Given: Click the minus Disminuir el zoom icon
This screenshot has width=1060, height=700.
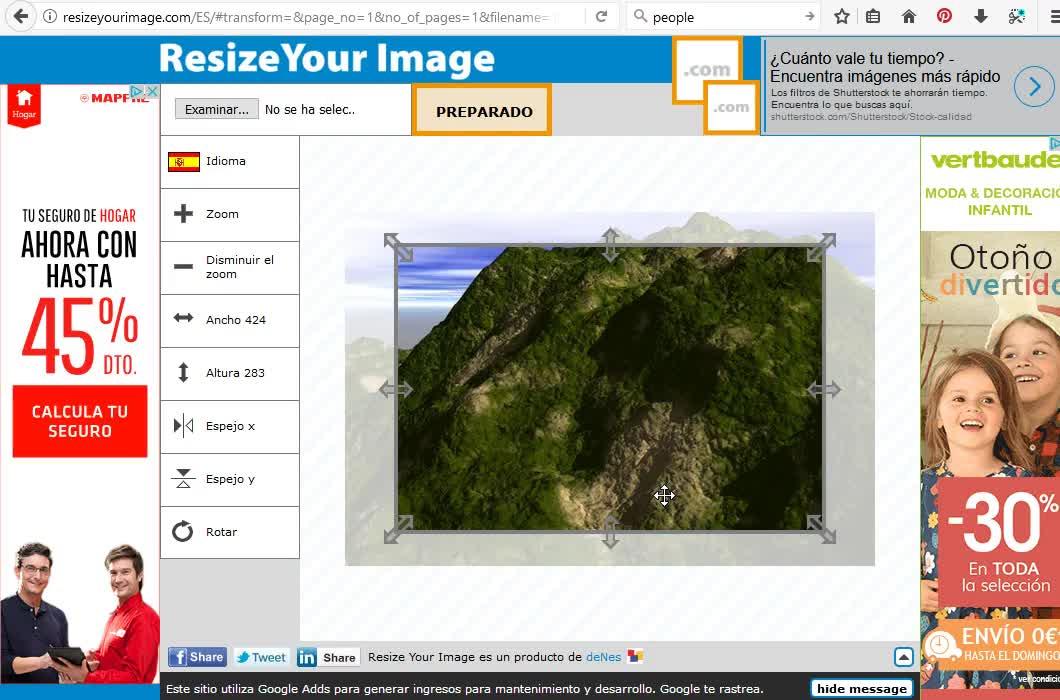Looking at the screenshot, I should [x=183, y=266].
